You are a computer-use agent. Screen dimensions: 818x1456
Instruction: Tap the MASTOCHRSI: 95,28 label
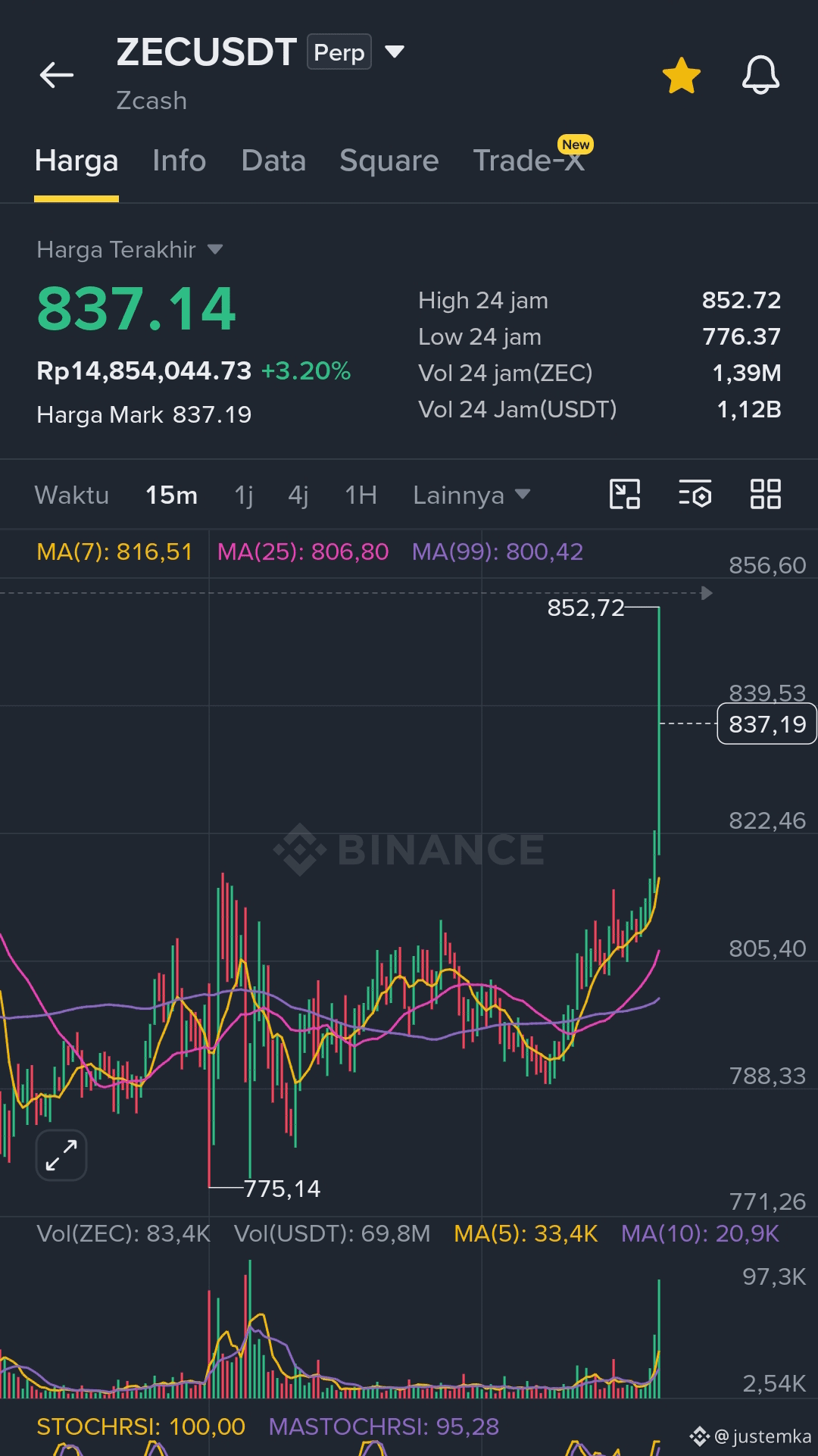point(384,1426)
